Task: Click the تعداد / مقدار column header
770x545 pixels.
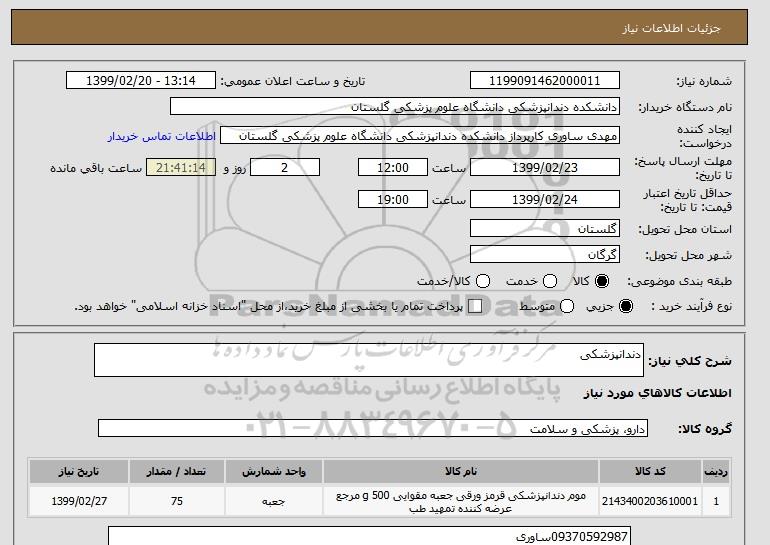Action: pos(177,471)
